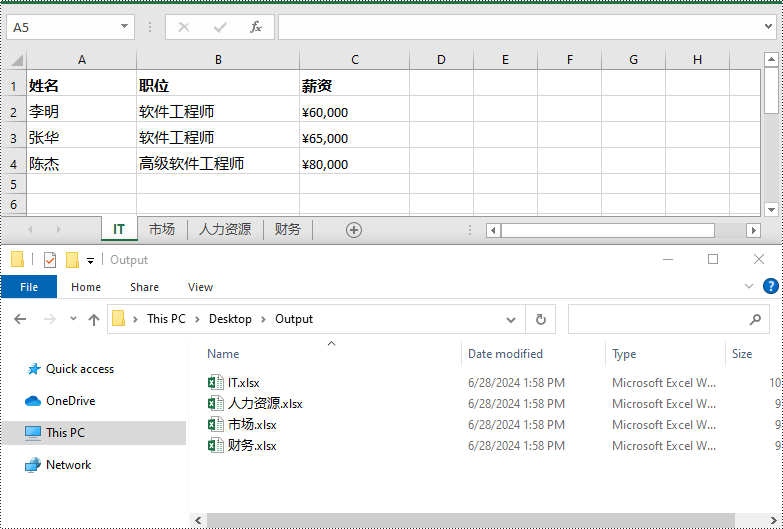Click Excel vertical scroll up arrow

(771, 59)
